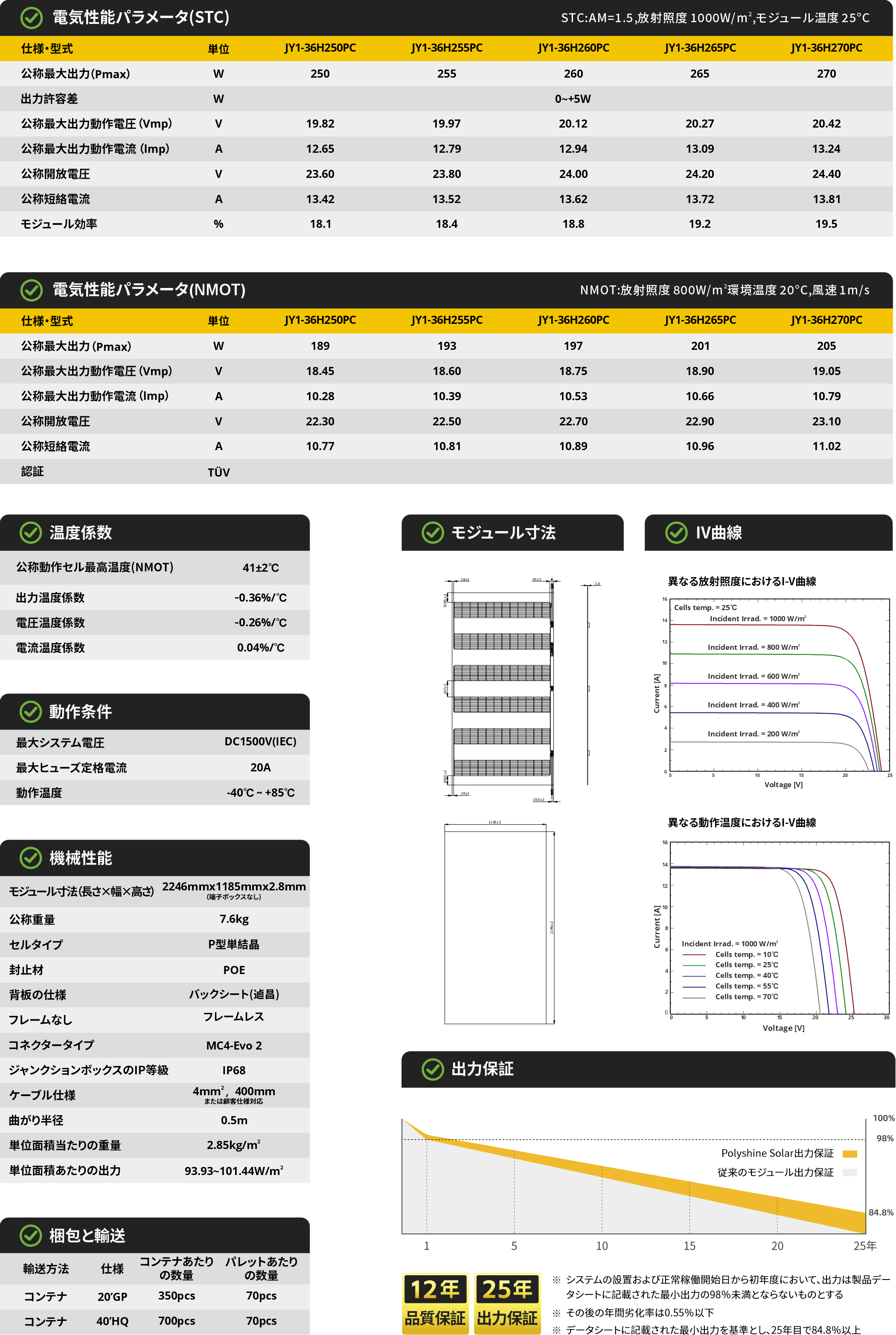Click the yellow Polyshine Solar出力保証 legend swatch

pos(850,1154)
